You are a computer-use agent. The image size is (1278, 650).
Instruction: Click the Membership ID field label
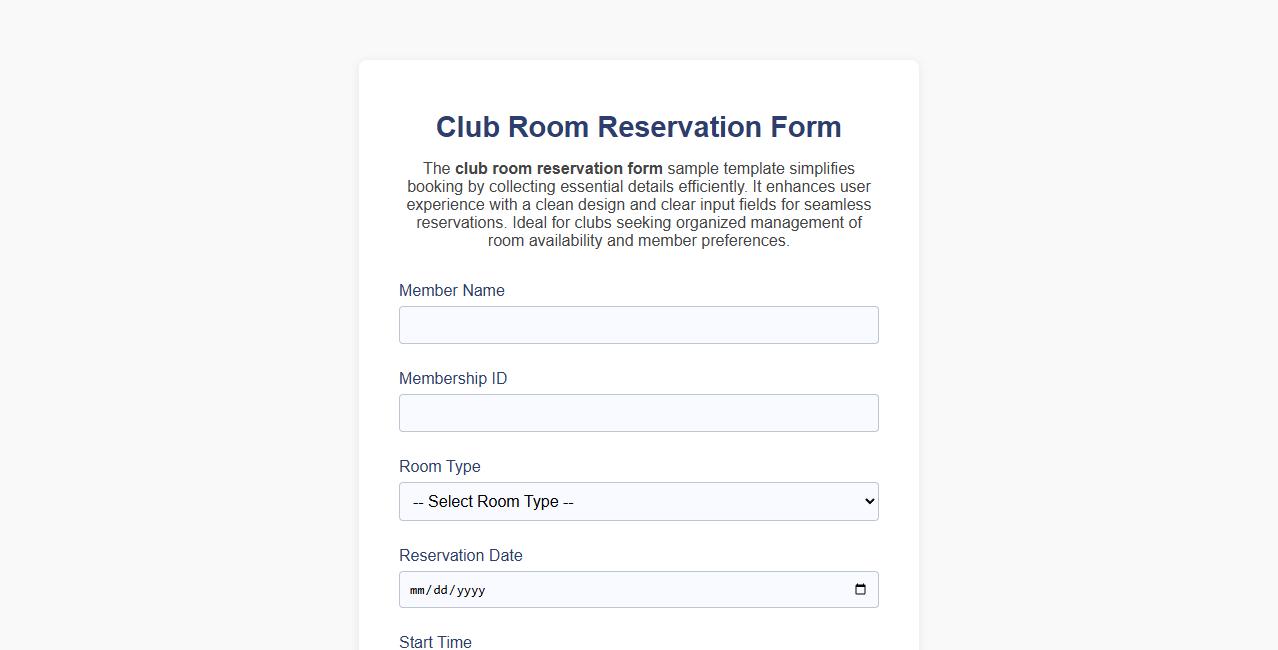pos(452,378)
